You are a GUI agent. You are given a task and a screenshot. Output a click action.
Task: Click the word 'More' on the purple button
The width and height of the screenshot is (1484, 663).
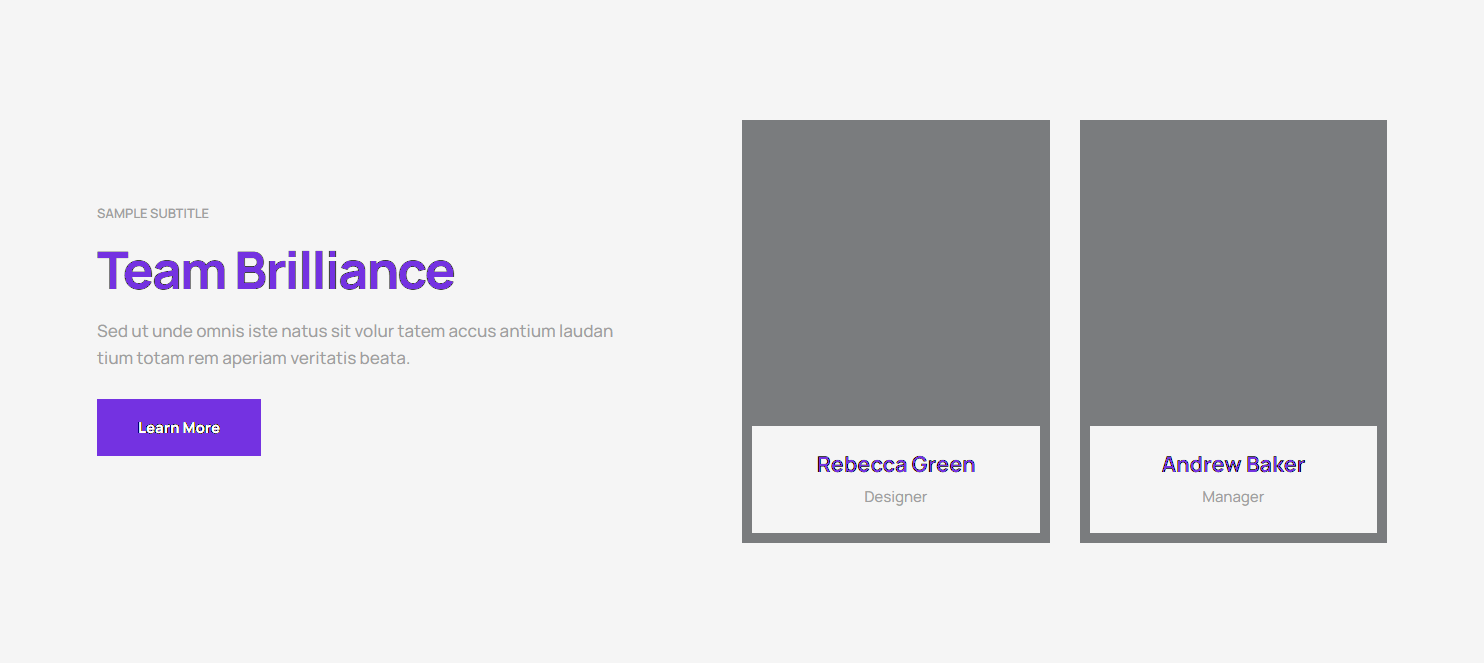[x=201, y=427]
